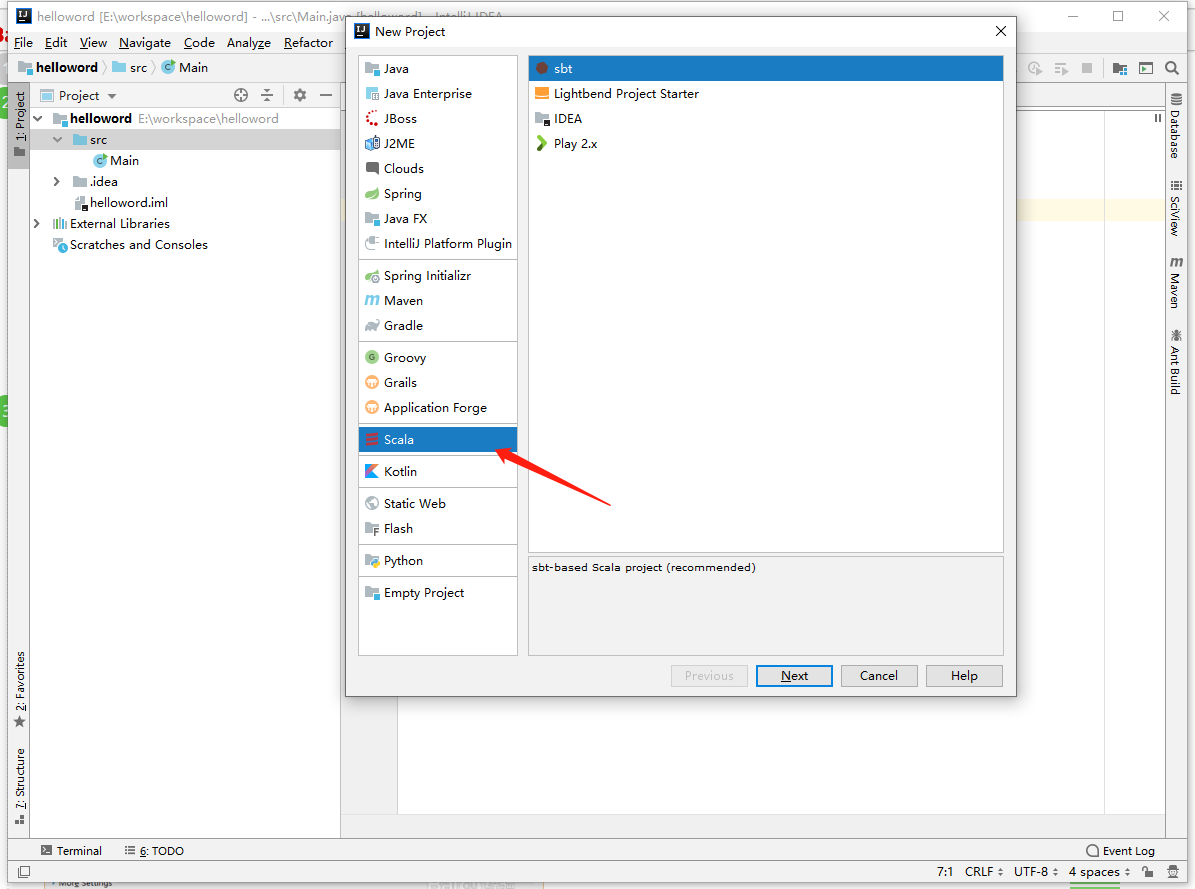
Task: Choose Empty Project option
Action: pos(437,593)
